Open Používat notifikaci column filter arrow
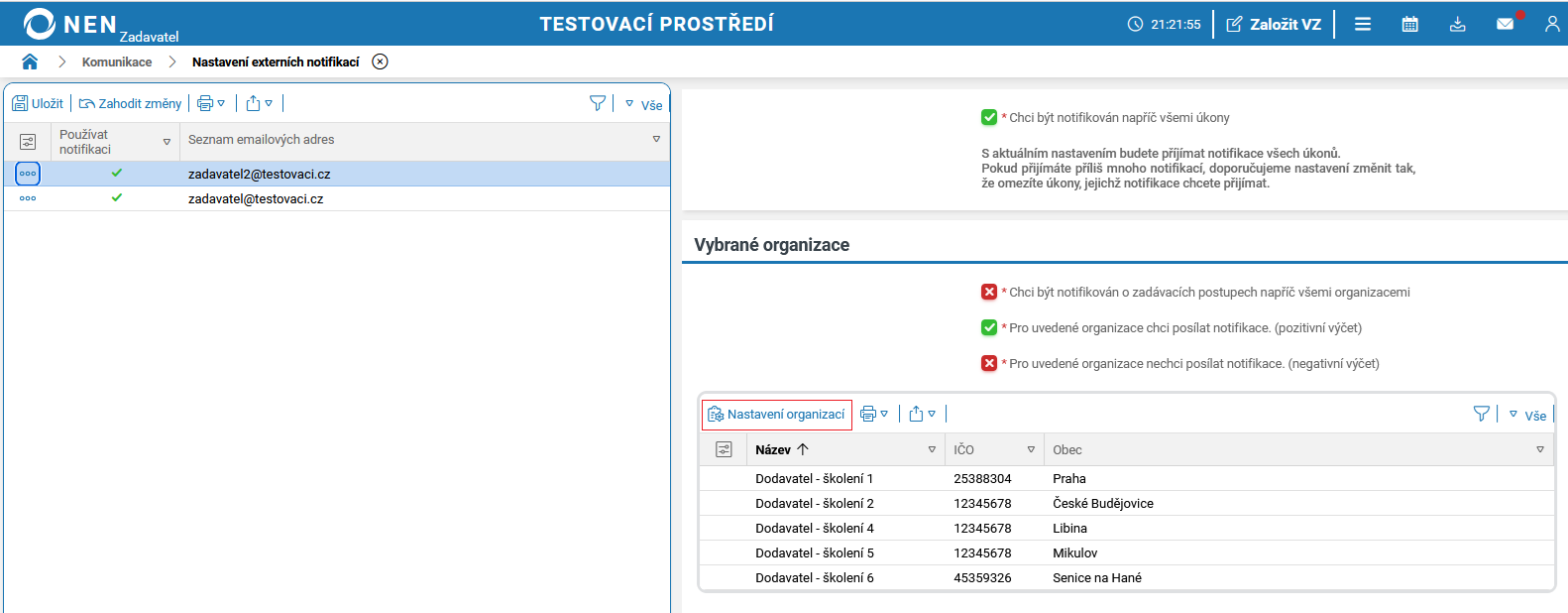This screenshot has height=613, width=1568. [167, 142]
